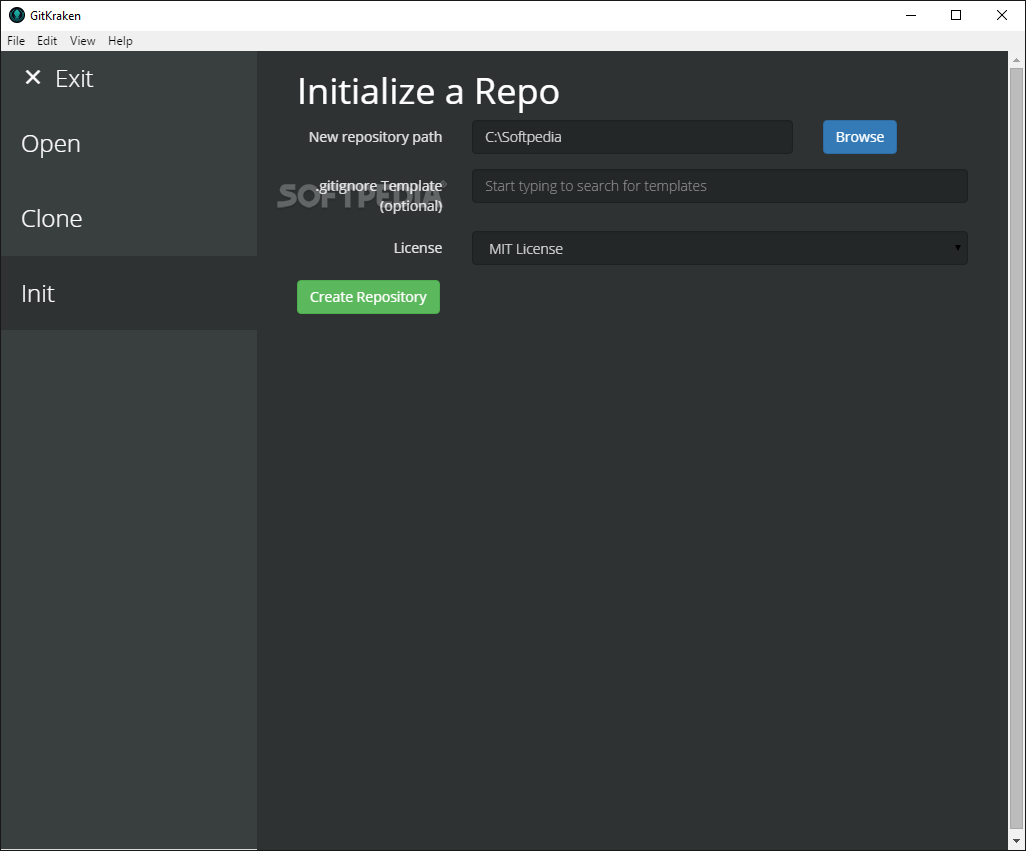Screen dimensions: 1026x851
Task: Switch to the Open tab
Action: click(x=129, y=143)
